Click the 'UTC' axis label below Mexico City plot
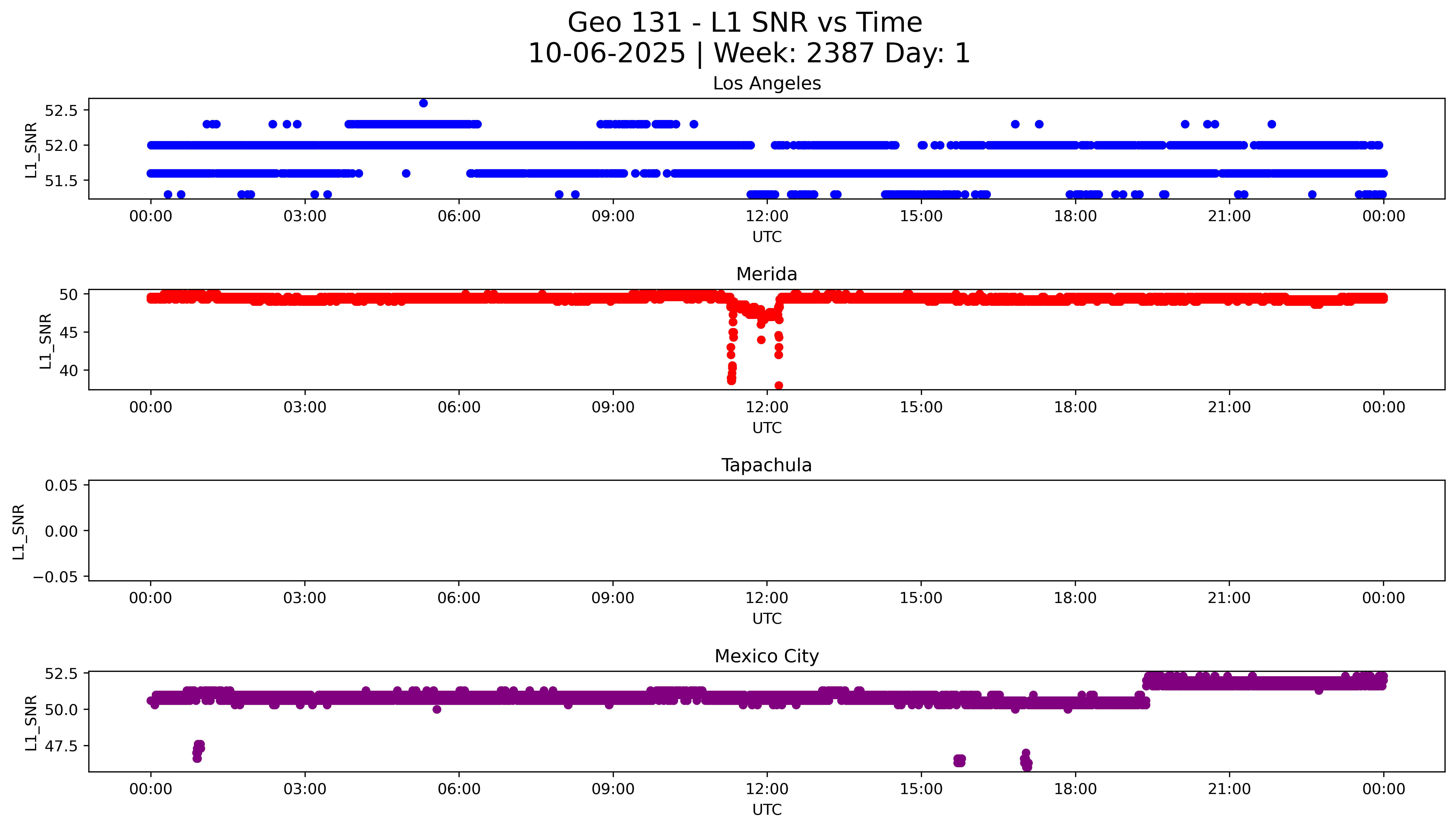This screenshot has height=829, width=1456. (766, 810)
